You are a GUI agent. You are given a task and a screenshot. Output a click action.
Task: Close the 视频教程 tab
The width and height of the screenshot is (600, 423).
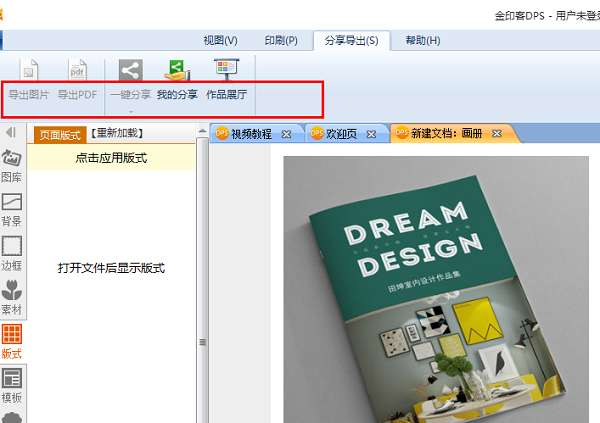pos(286,134)
